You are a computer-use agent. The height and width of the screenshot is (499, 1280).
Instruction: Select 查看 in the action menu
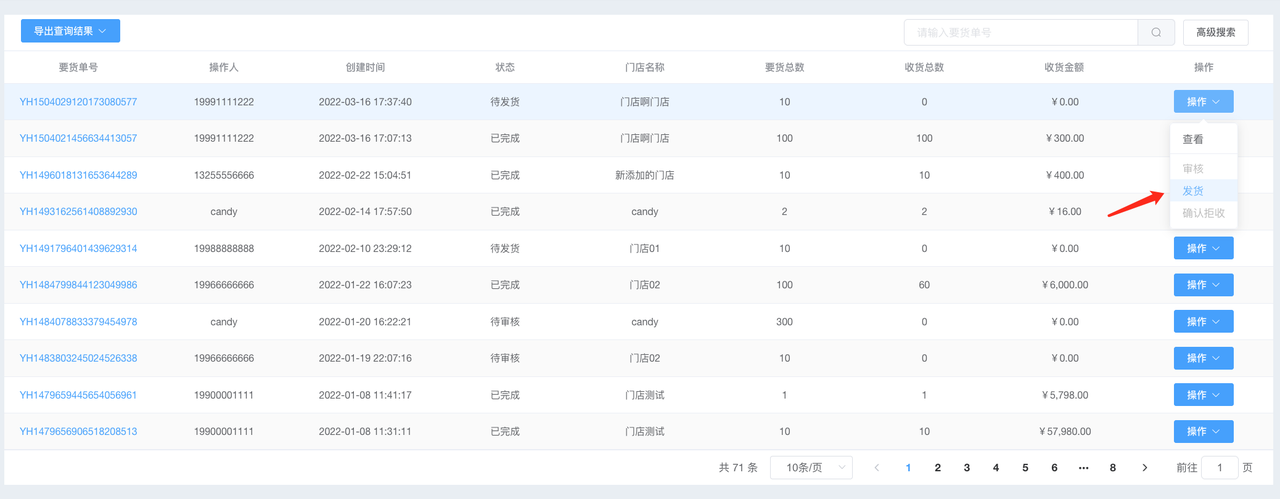point(1193,140)
